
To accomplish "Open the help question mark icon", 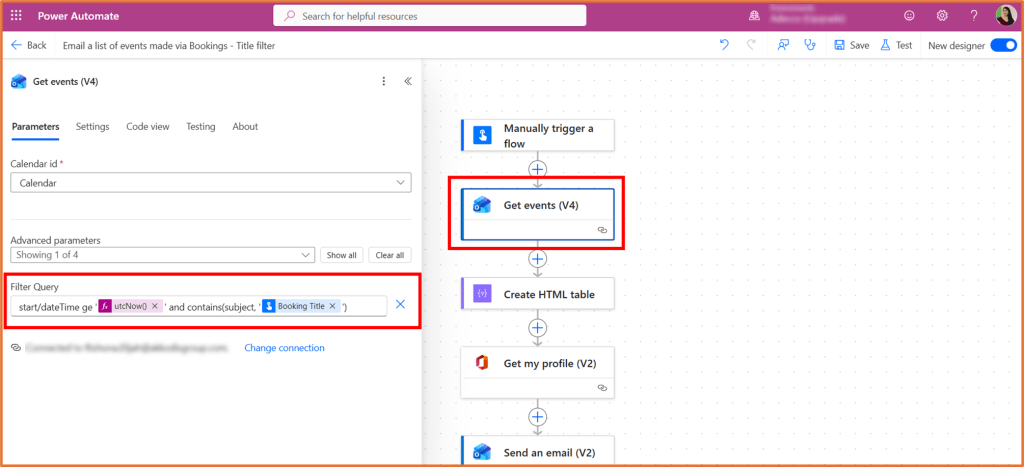I will 974,16.
